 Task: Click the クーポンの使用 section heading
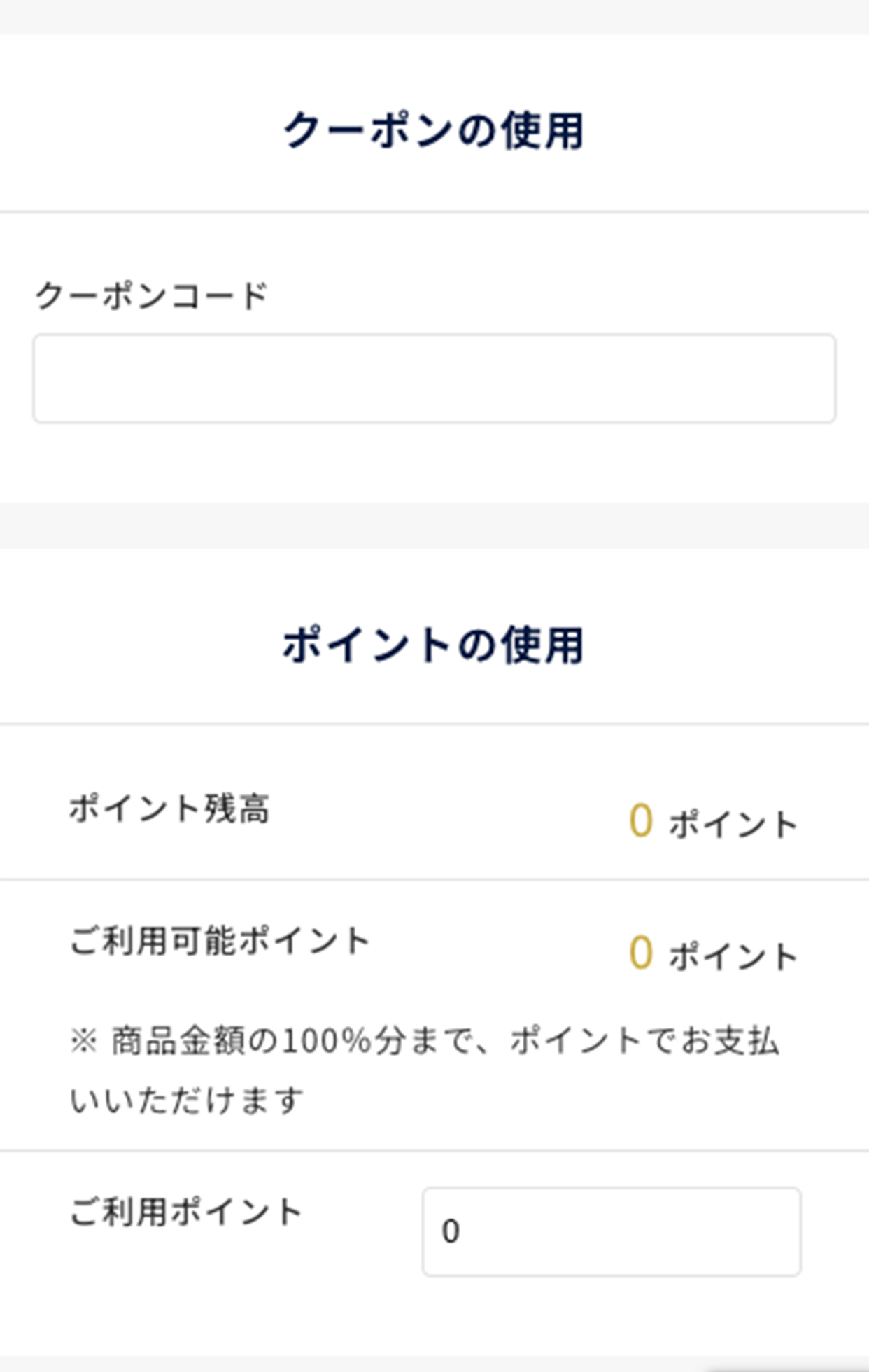[x=434, y=129]
